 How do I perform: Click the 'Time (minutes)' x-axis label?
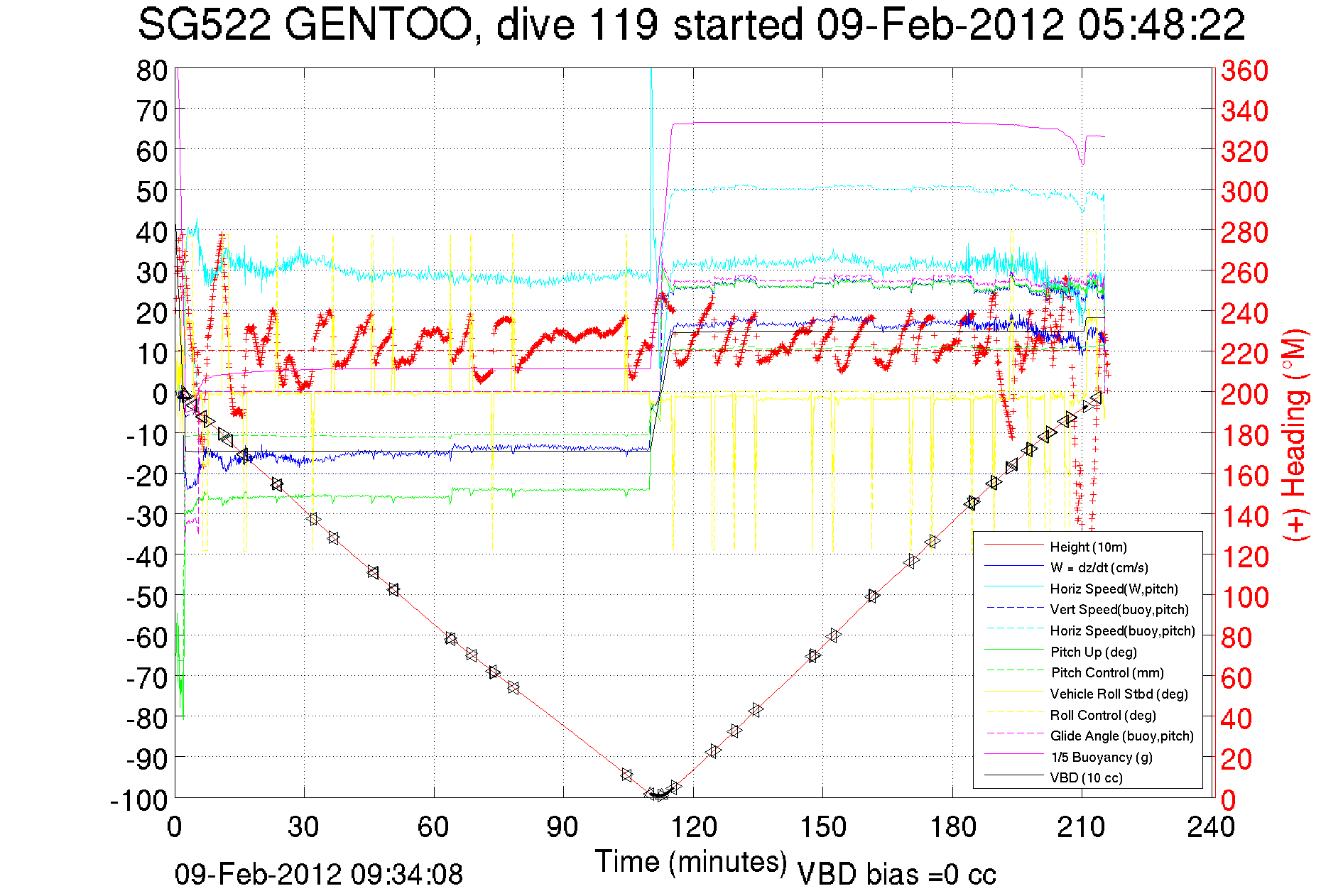tap(691, 862)
